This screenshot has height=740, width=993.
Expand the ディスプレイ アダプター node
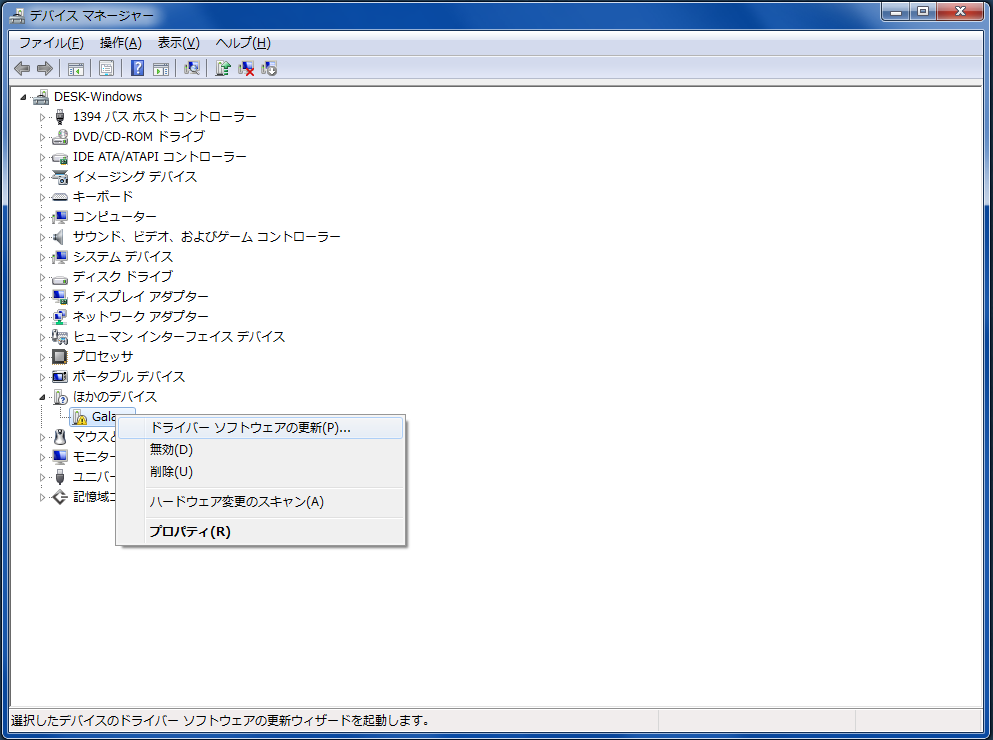click(x=42, y=297)
